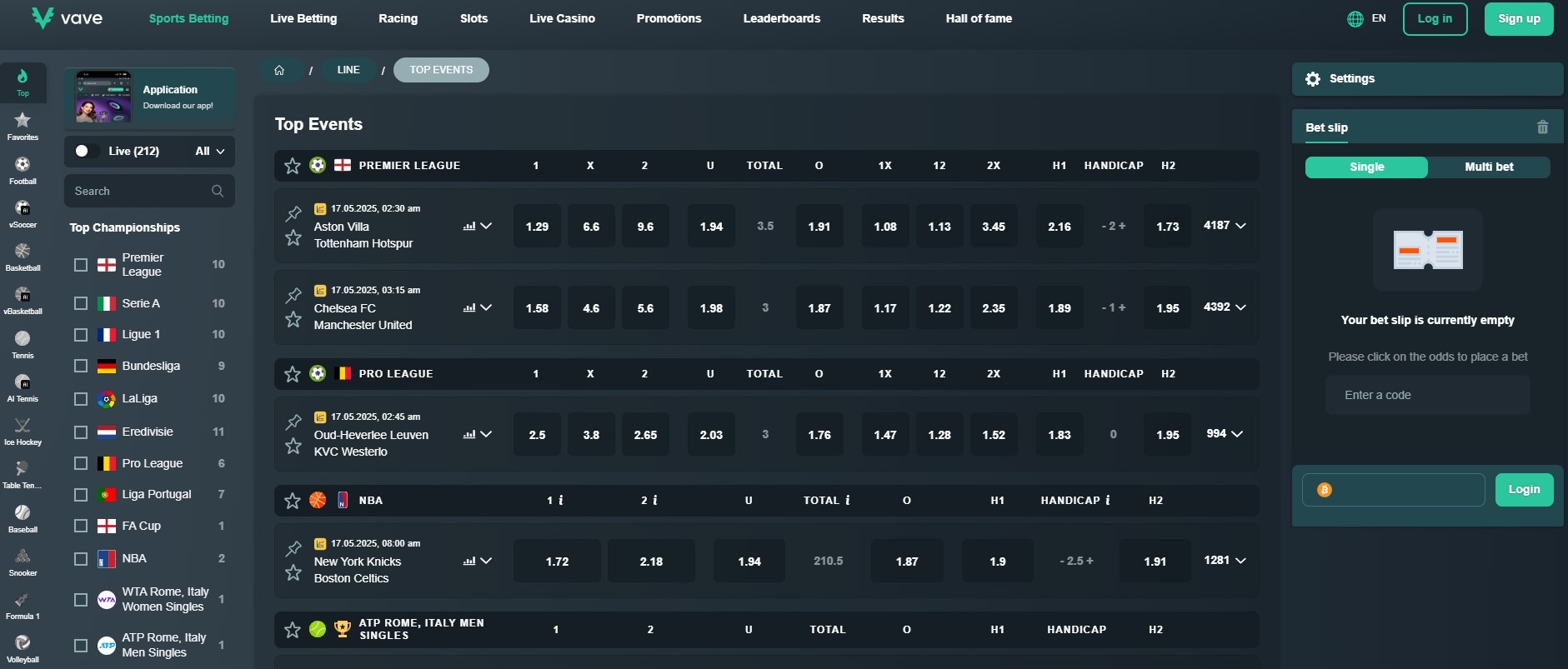This screenshot has width=1568, height=669.
Task: Check the Ligue 1 championship box
Action: pos(81,335)
